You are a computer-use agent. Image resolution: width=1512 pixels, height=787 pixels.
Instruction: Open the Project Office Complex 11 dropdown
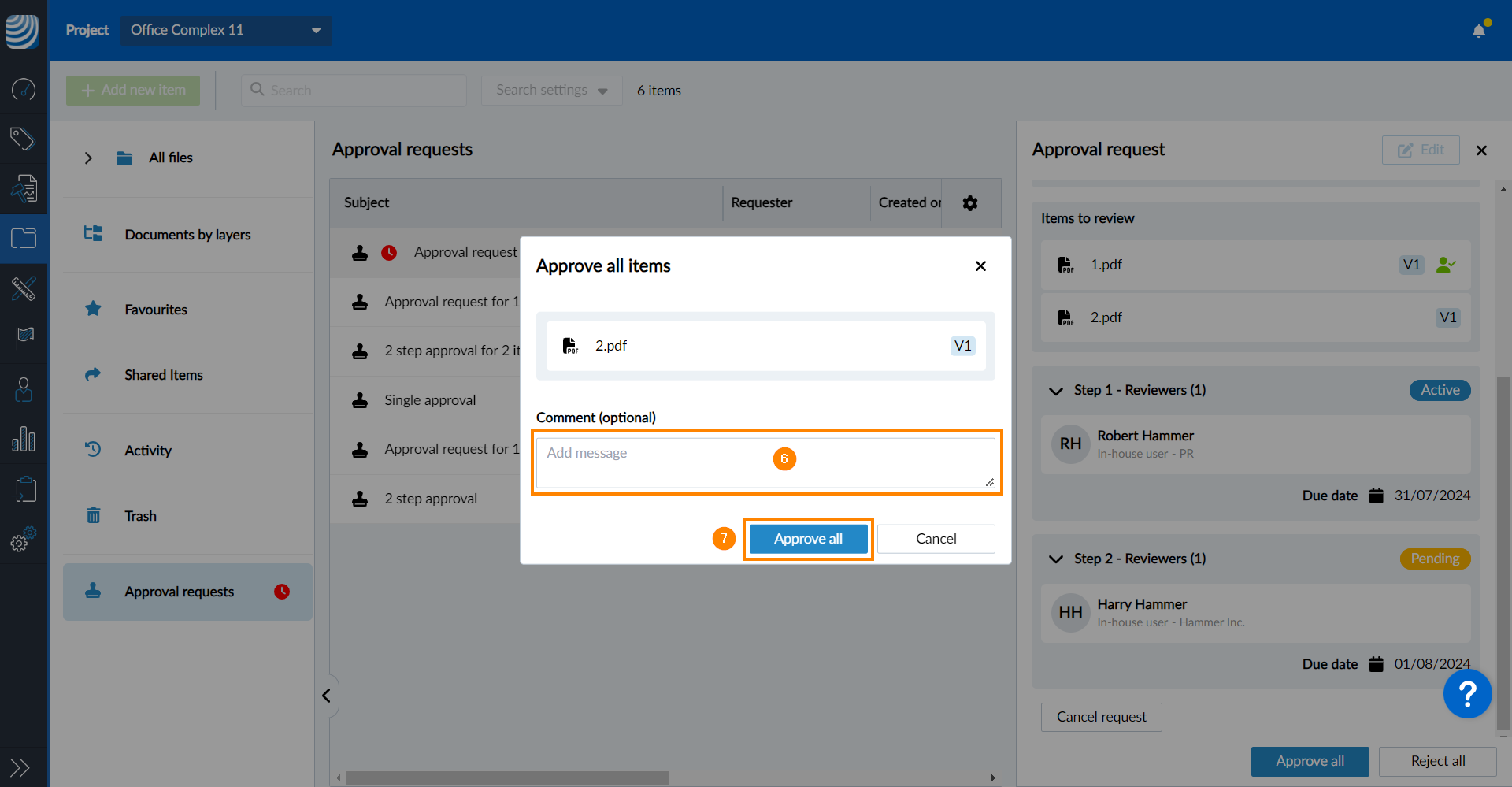click(x=226, y=30)
